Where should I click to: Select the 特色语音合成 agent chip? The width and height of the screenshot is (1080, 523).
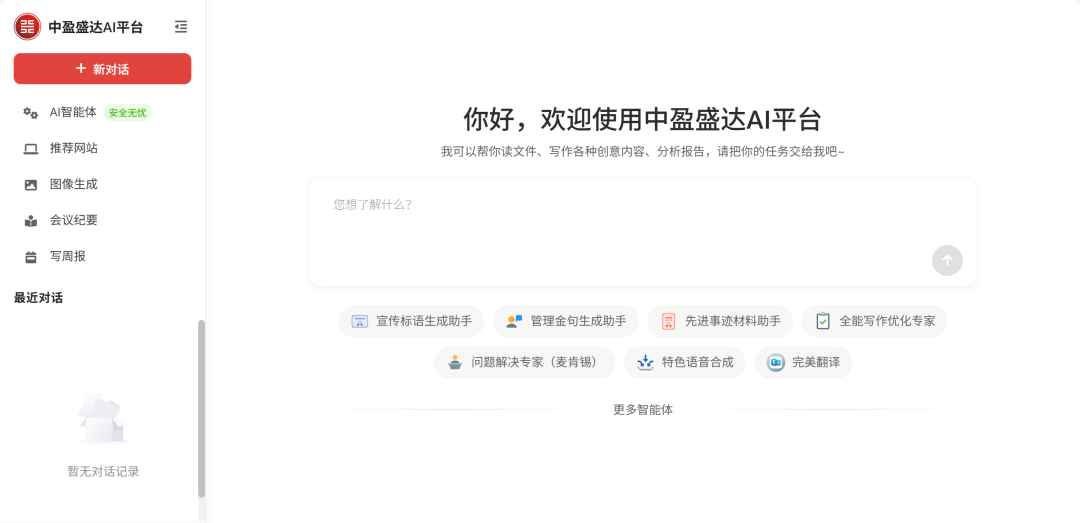click(x=685, y=362)
